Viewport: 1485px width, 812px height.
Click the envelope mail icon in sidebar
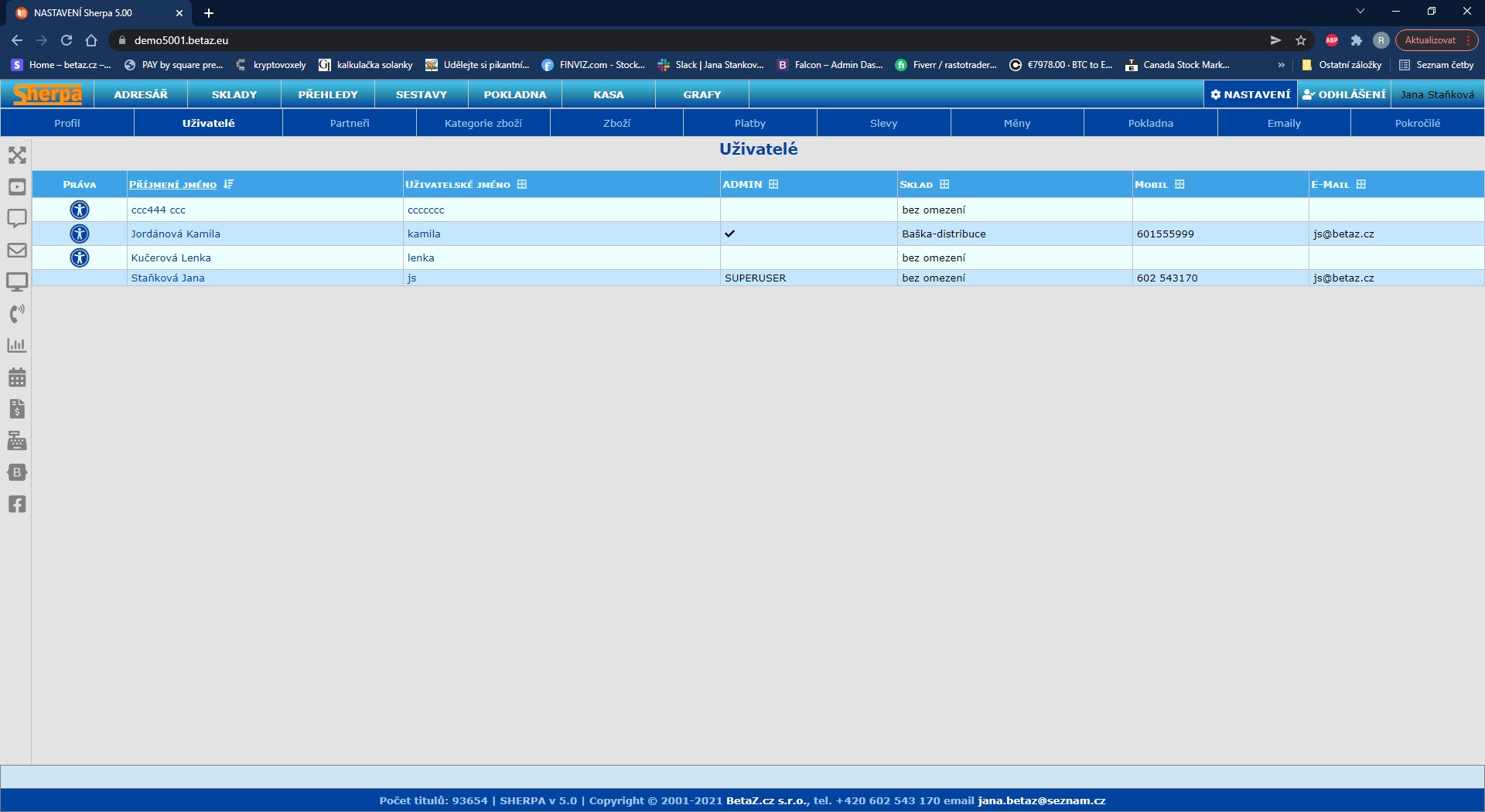point(17,251)
